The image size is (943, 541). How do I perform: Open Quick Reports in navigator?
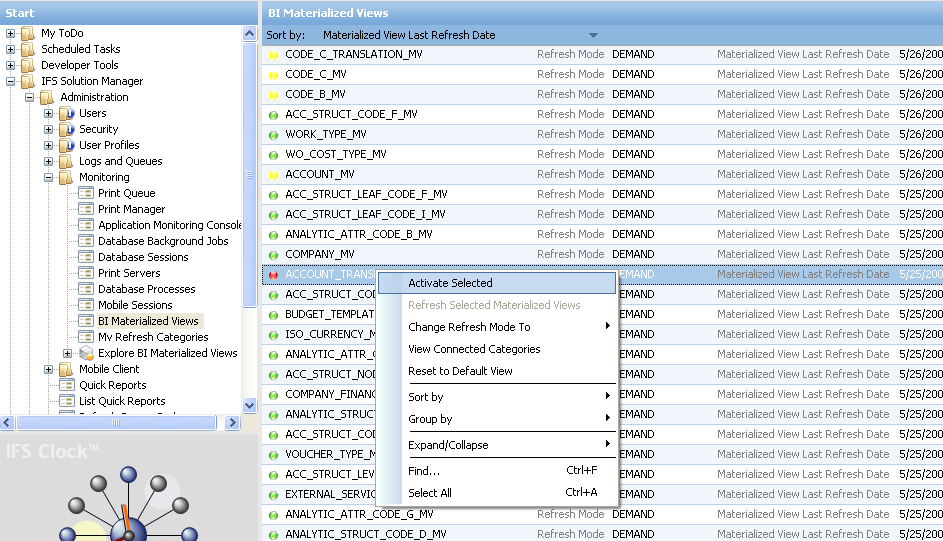pyautogui.click(x=112, y=386)
